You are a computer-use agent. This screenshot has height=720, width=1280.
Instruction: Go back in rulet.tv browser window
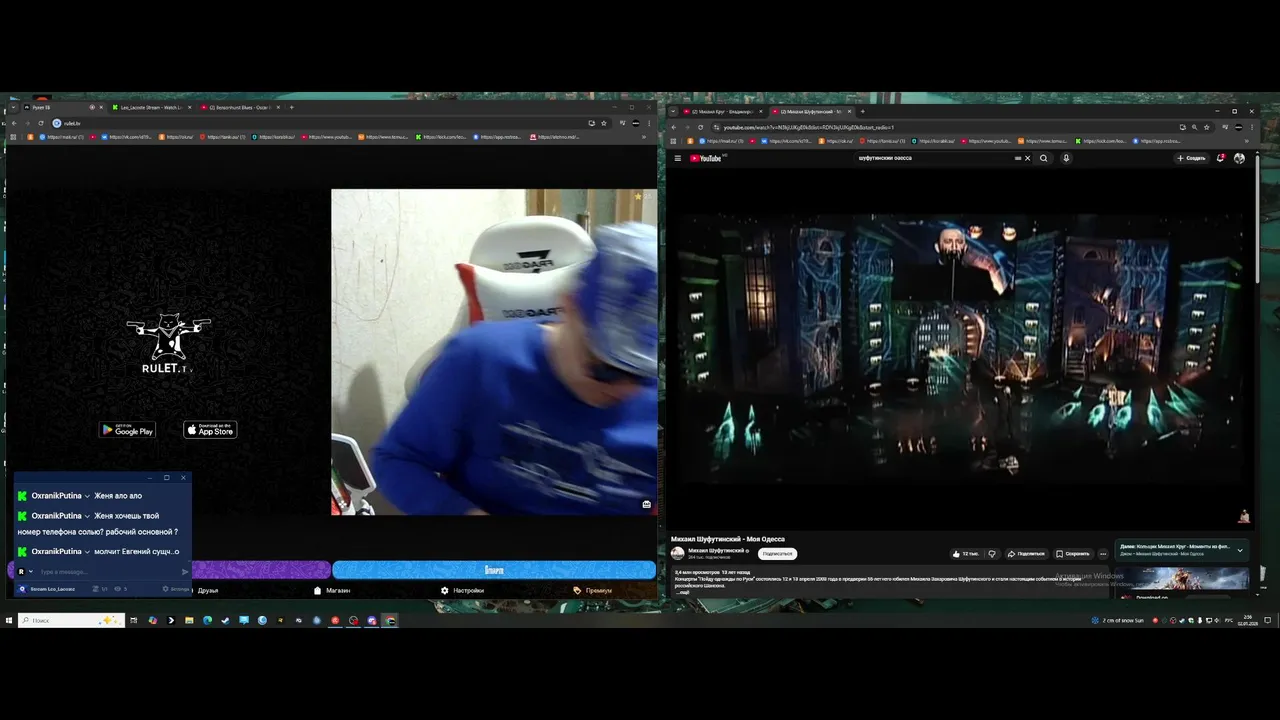pos(13,123)
